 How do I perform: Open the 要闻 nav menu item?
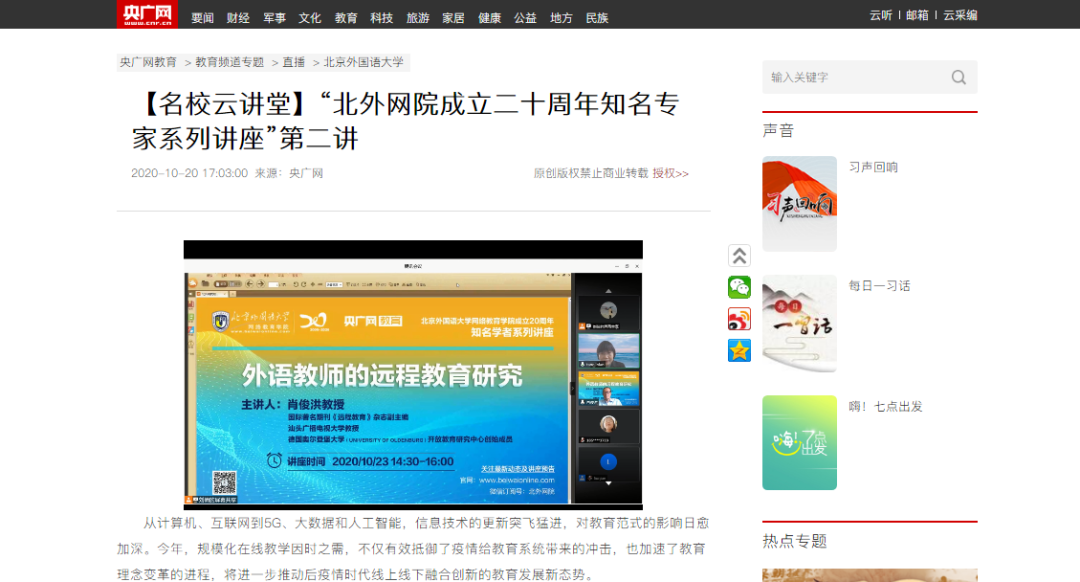(202, 18)
